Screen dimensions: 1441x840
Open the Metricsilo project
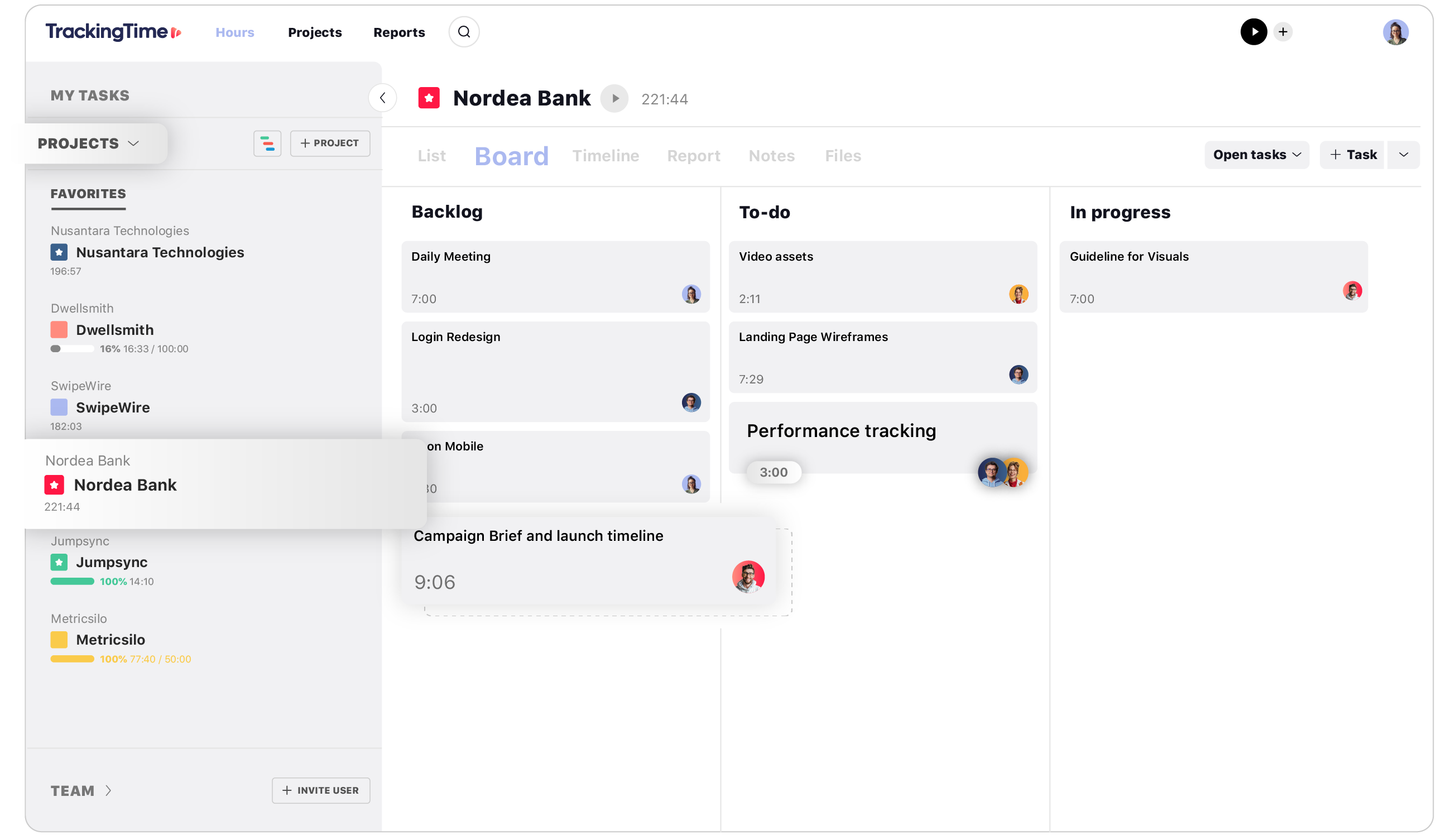click(x=111, y=639)
